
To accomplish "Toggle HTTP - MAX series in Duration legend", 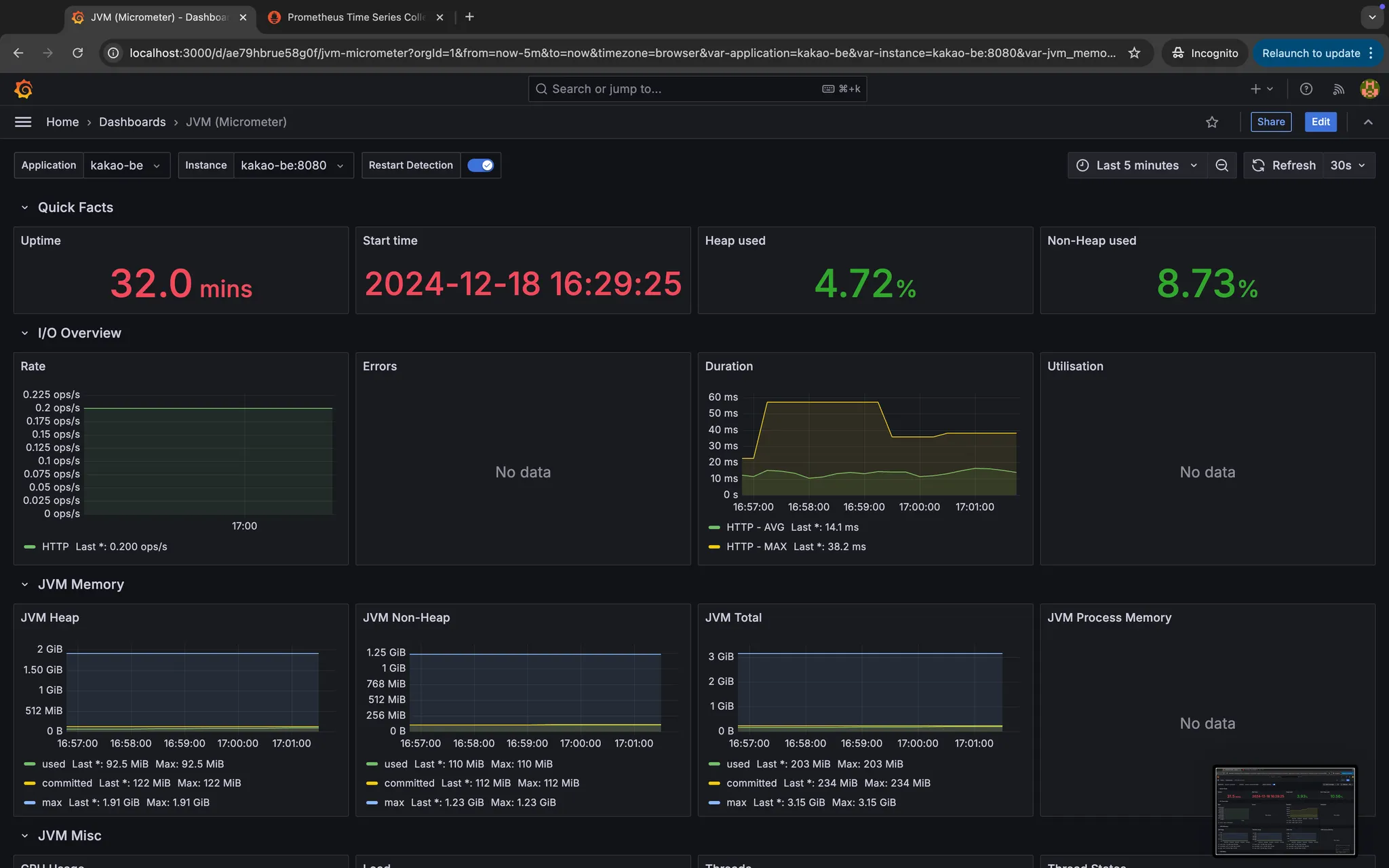I will click(x=756, y=547).
